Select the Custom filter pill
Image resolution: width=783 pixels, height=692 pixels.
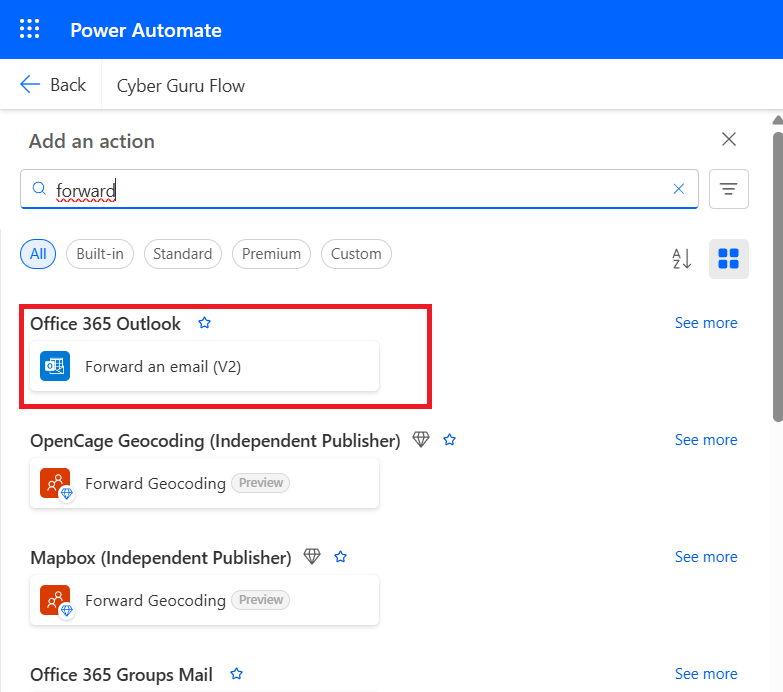pyautogui.click(x=356, y=254)
